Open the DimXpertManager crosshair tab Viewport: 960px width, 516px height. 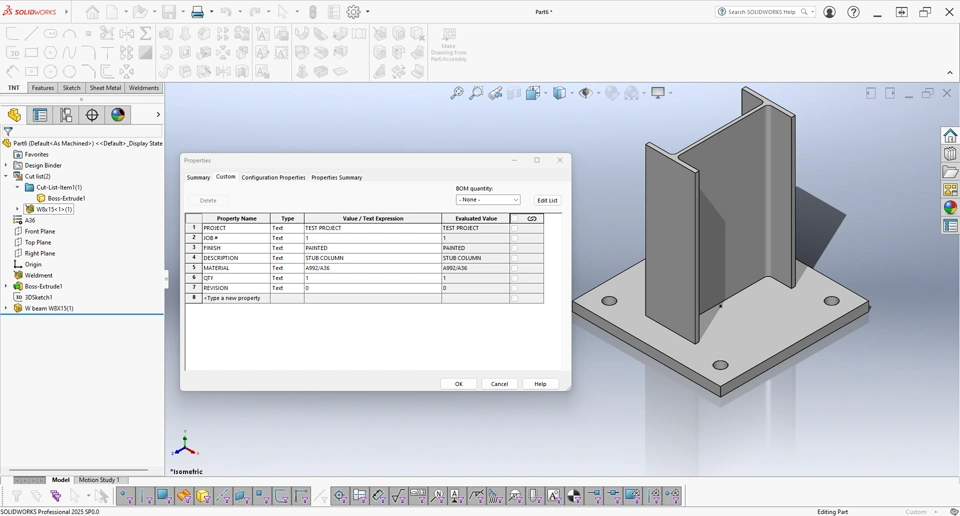pyautogui.click(x=92, y=115)
